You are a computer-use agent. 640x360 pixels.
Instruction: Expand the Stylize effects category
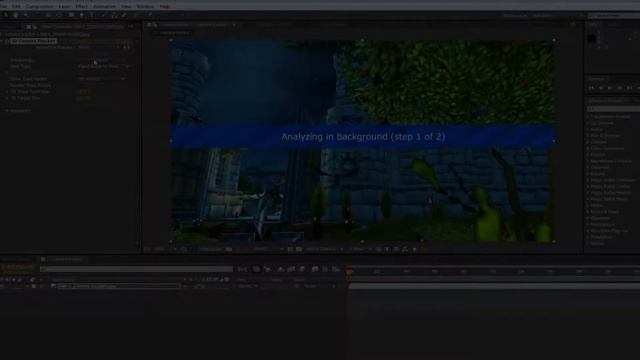(588, 243)
